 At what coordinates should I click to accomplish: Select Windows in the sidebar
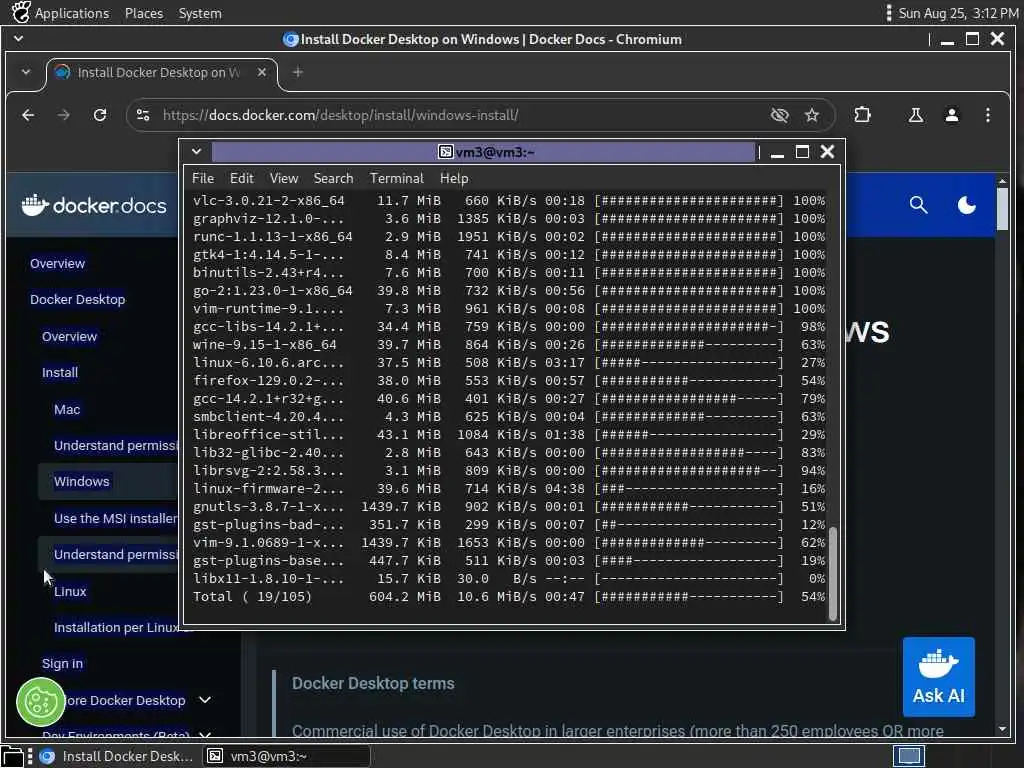(x=82, y=481)
